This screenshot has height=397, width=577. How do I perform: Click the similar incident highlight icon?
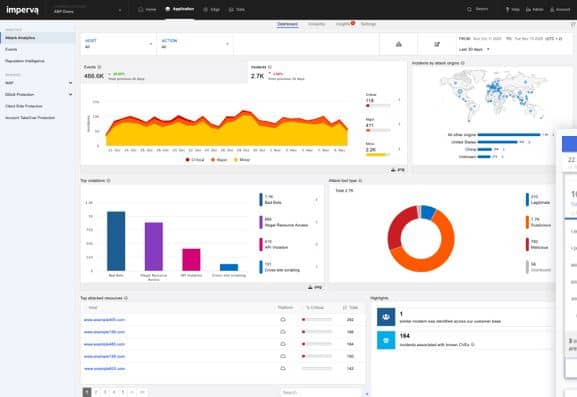tap(386, 317)
